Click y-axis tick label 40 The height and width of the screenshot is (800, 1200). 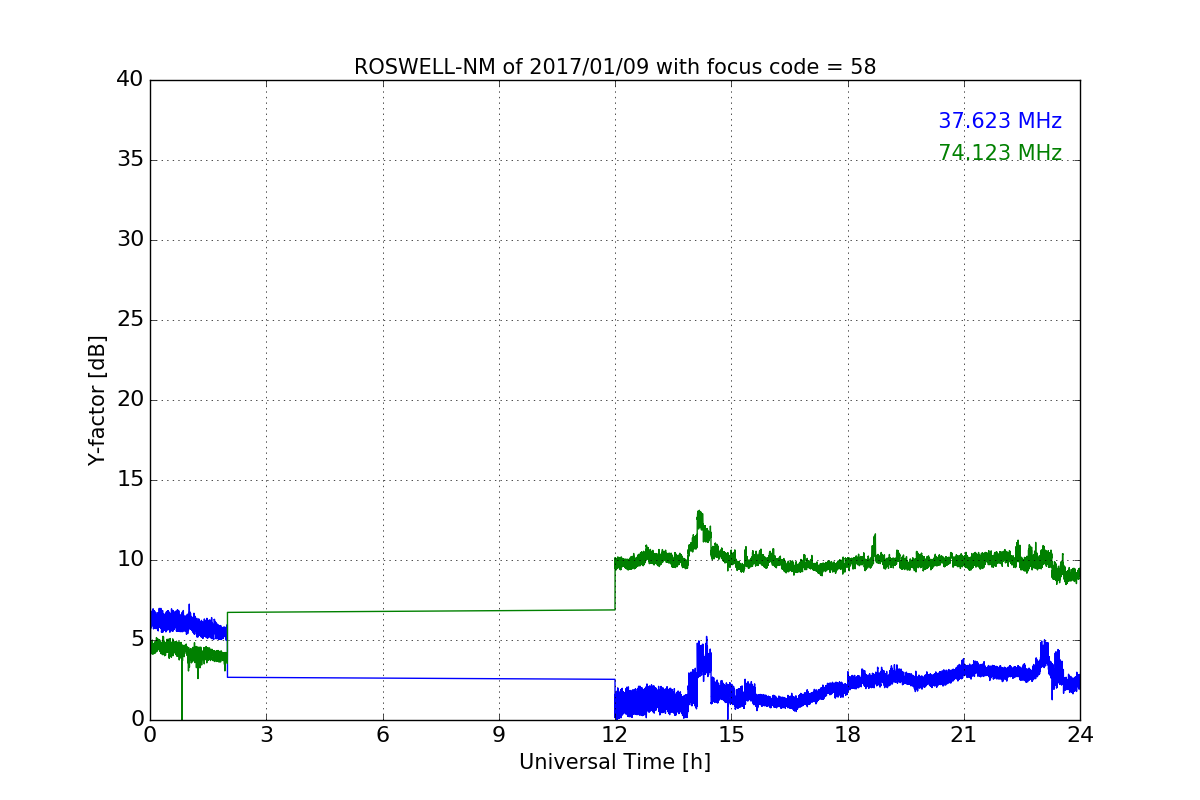[x=131, y=80]
